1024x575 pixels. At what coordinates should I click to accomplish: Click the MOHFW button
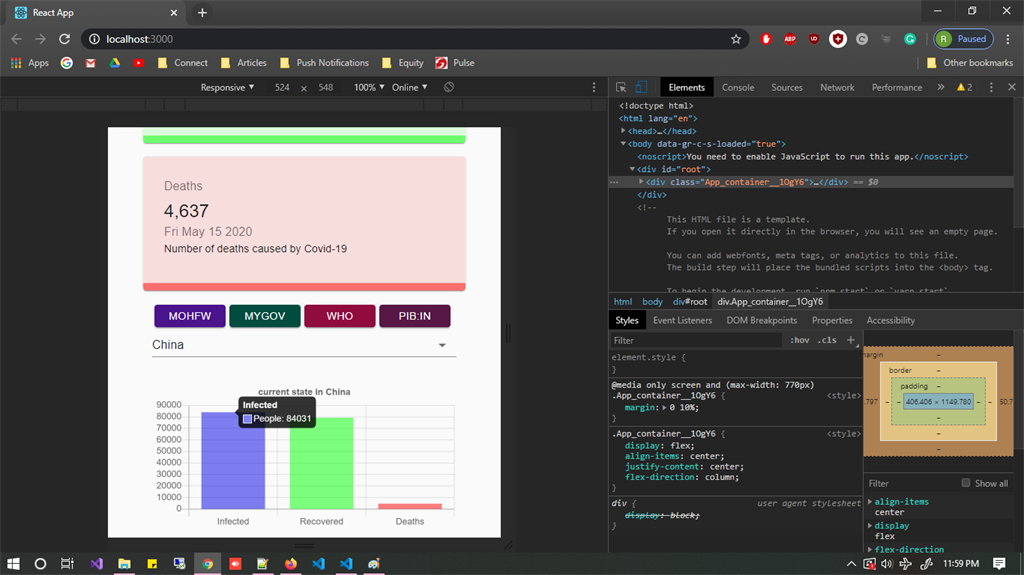190,316
